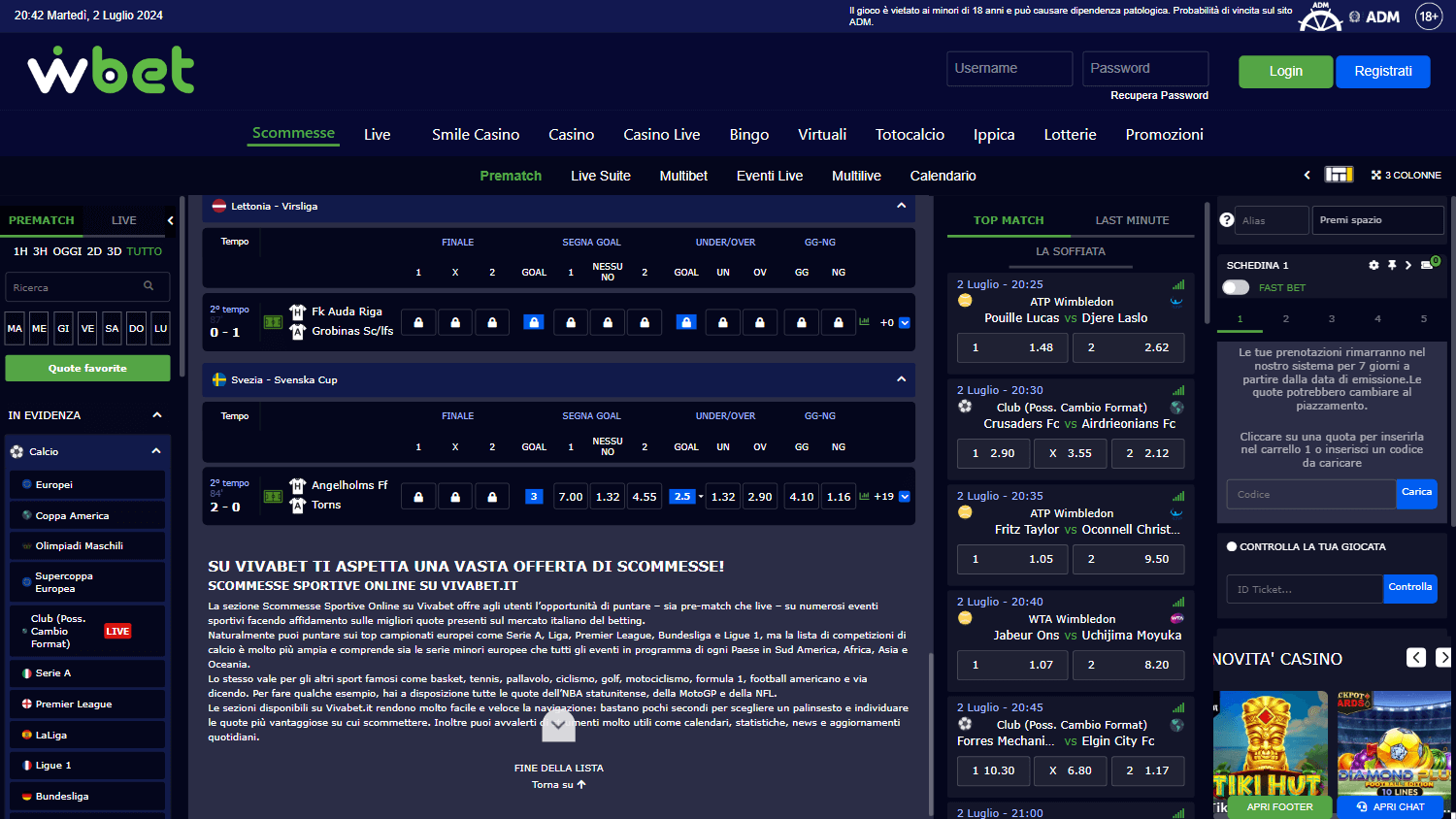The width and height of the screenshot is (1456, 819).
Task: Click the soccer icon for Forres Mechanics match
Action: 965,724
